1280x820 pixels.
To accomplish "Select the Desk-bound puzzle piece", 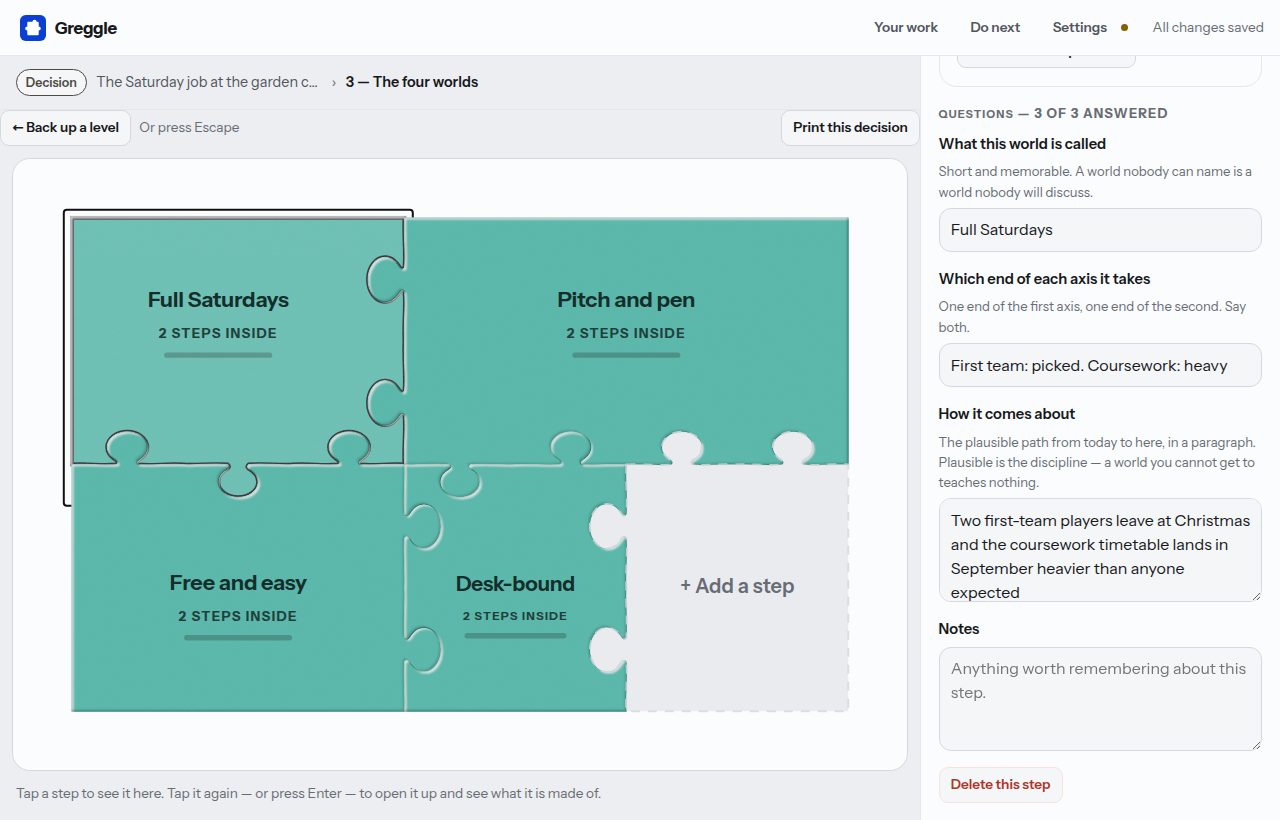I will tap(515, 588).
